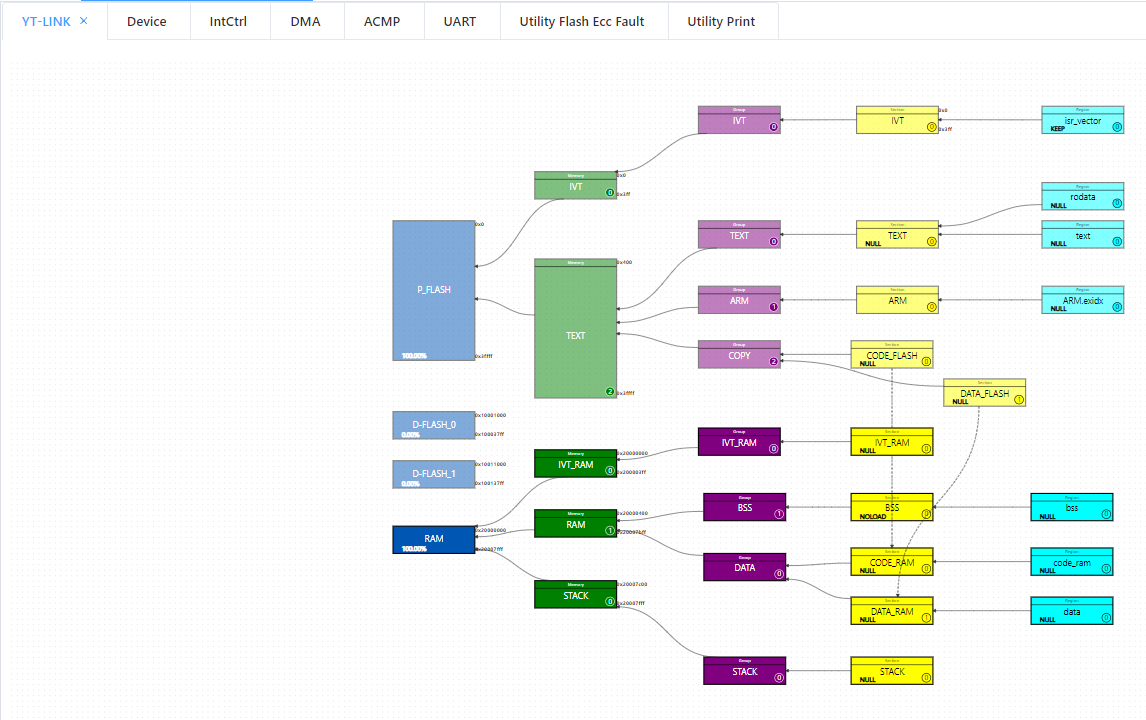Select the ARM.exidx region node
This screenshot has height=720, width=1146.
tap(1082, 300)
